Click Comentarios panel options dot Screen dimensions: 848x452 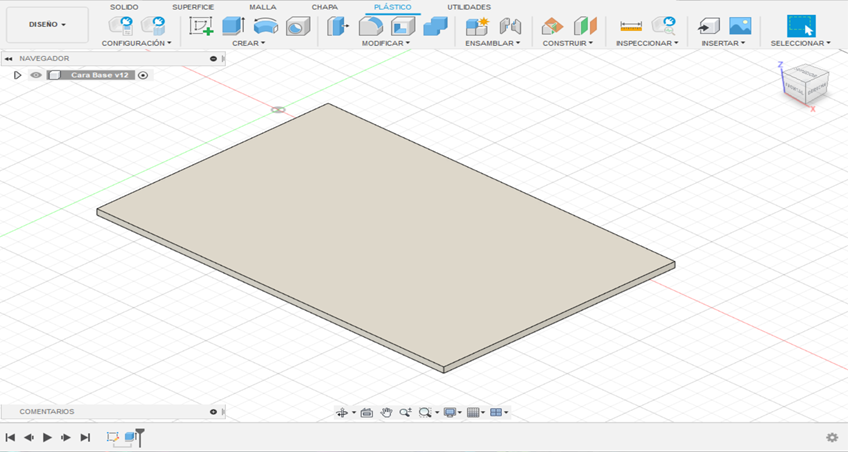[x=213, y=411]
